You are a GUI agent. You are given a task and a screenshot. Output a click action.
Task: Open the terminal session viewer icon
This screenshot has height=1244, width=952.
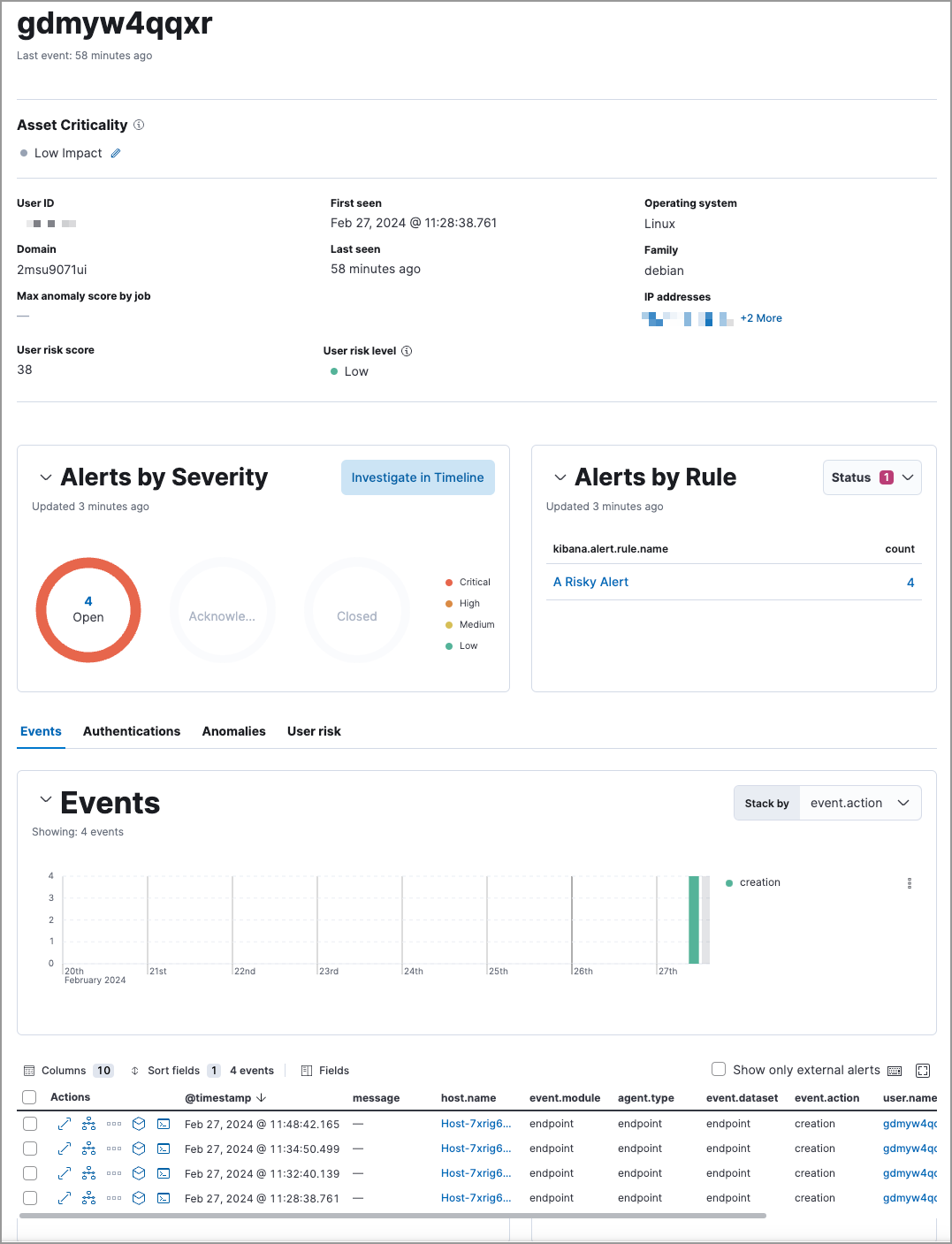coord(164,1124)
